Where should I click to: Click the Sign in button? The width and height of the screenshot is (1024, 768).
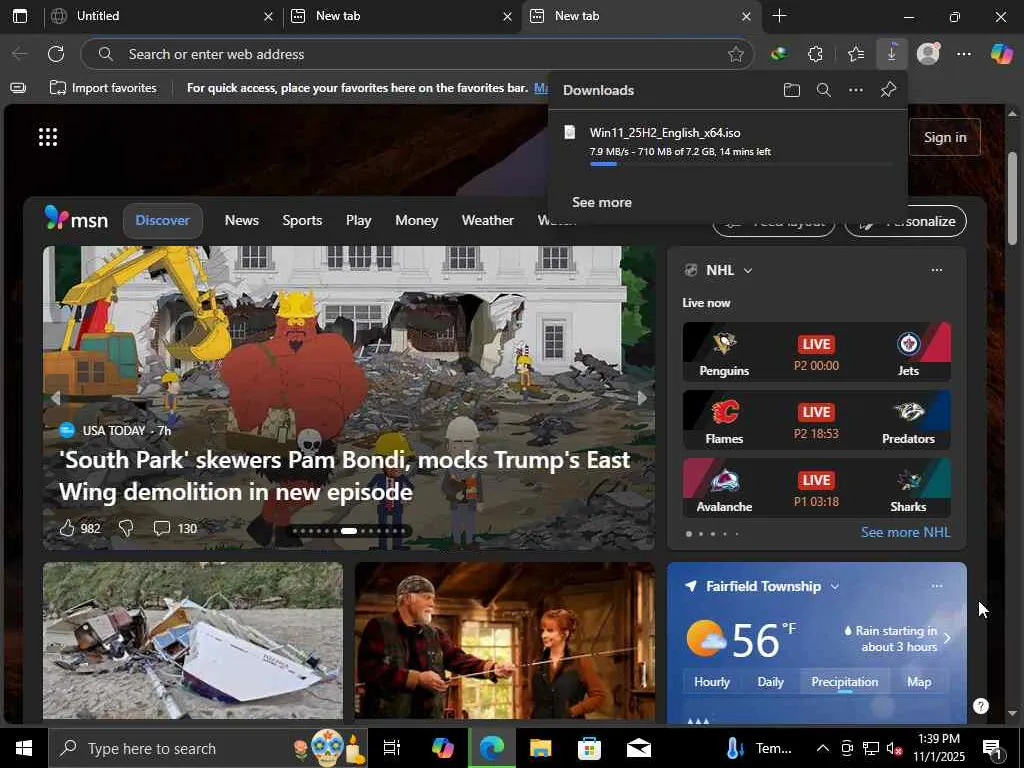coord(944,137)
